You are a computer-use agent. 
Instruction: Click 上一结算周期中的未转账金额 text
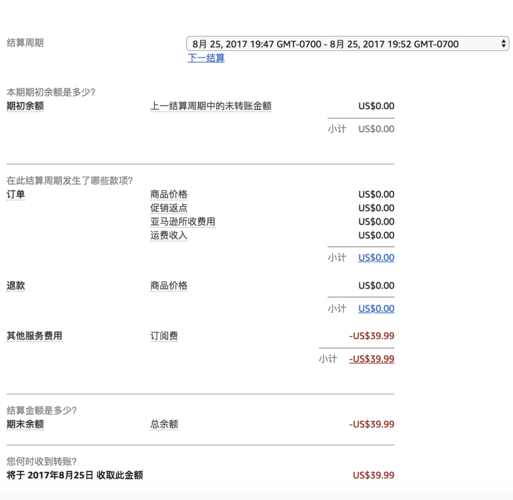click(211, 106)
